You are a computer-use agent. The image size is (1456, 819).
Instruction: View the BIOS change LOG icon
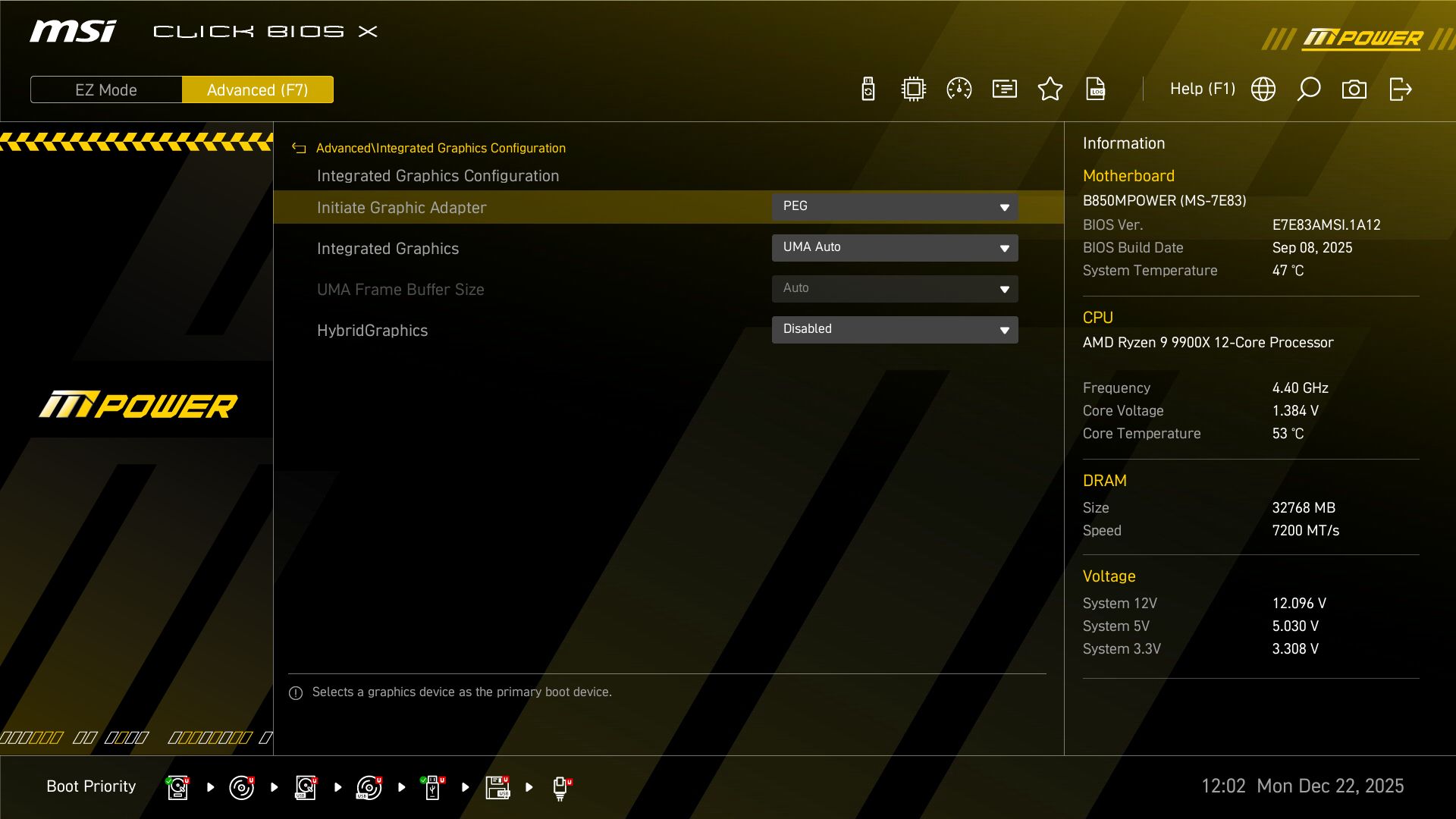tap(1096, 89)
